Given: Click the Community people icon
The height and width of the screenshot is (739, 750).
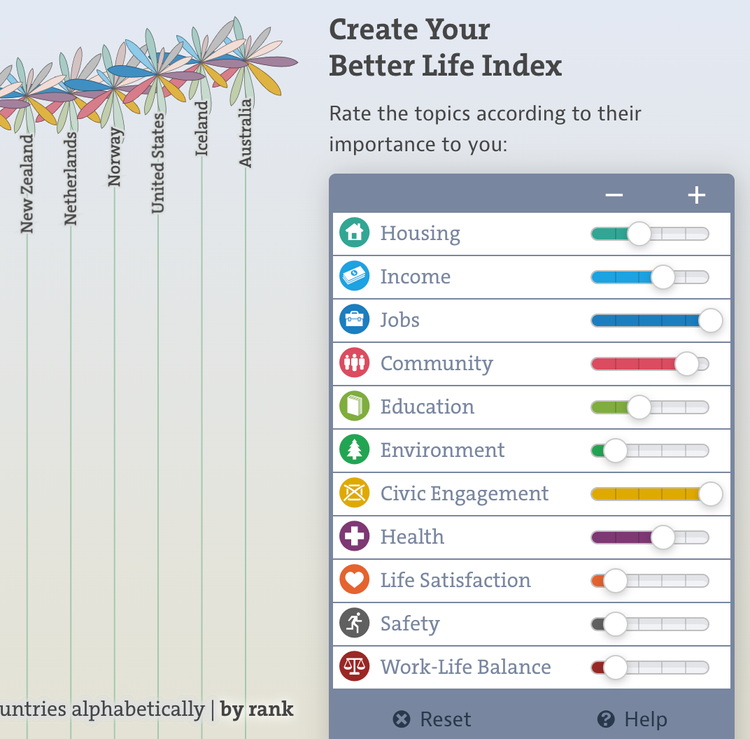Looking at the screenshot, I should click(x=354, y=363).
